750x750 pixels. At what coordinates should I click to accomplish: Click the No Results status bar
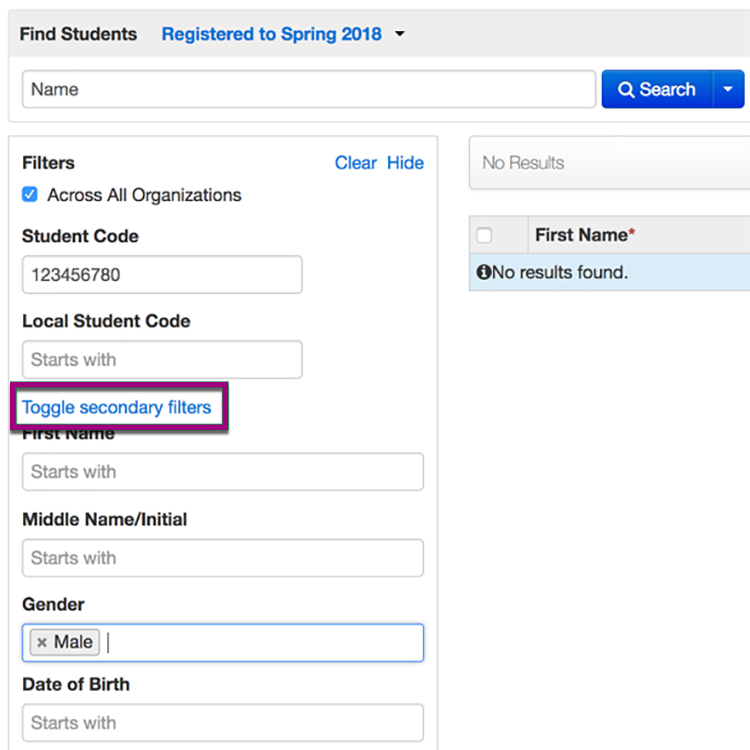pyautogui.click(x=610, y=163)
